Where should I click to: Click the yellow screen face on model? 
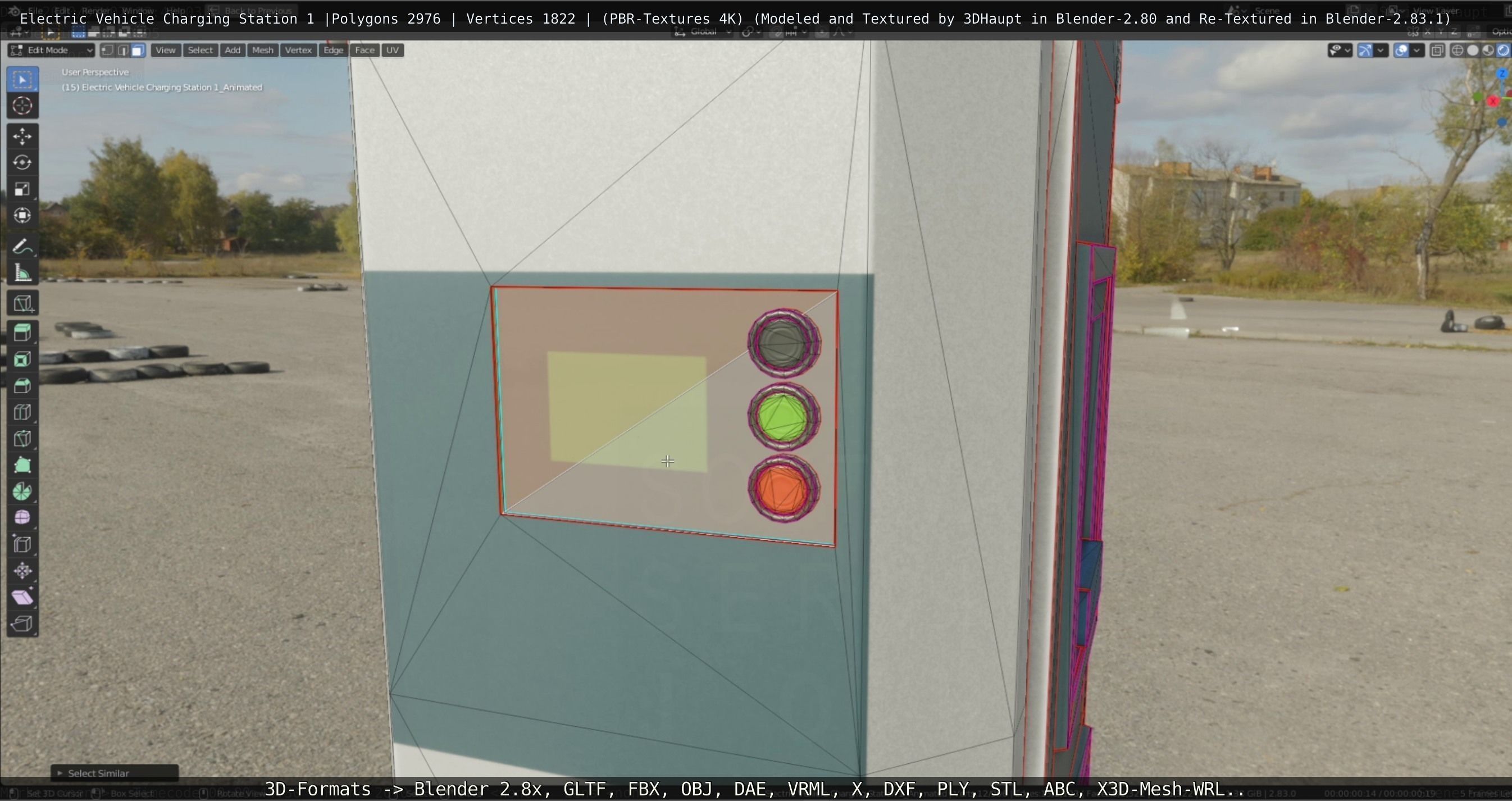tap(627, 411)
